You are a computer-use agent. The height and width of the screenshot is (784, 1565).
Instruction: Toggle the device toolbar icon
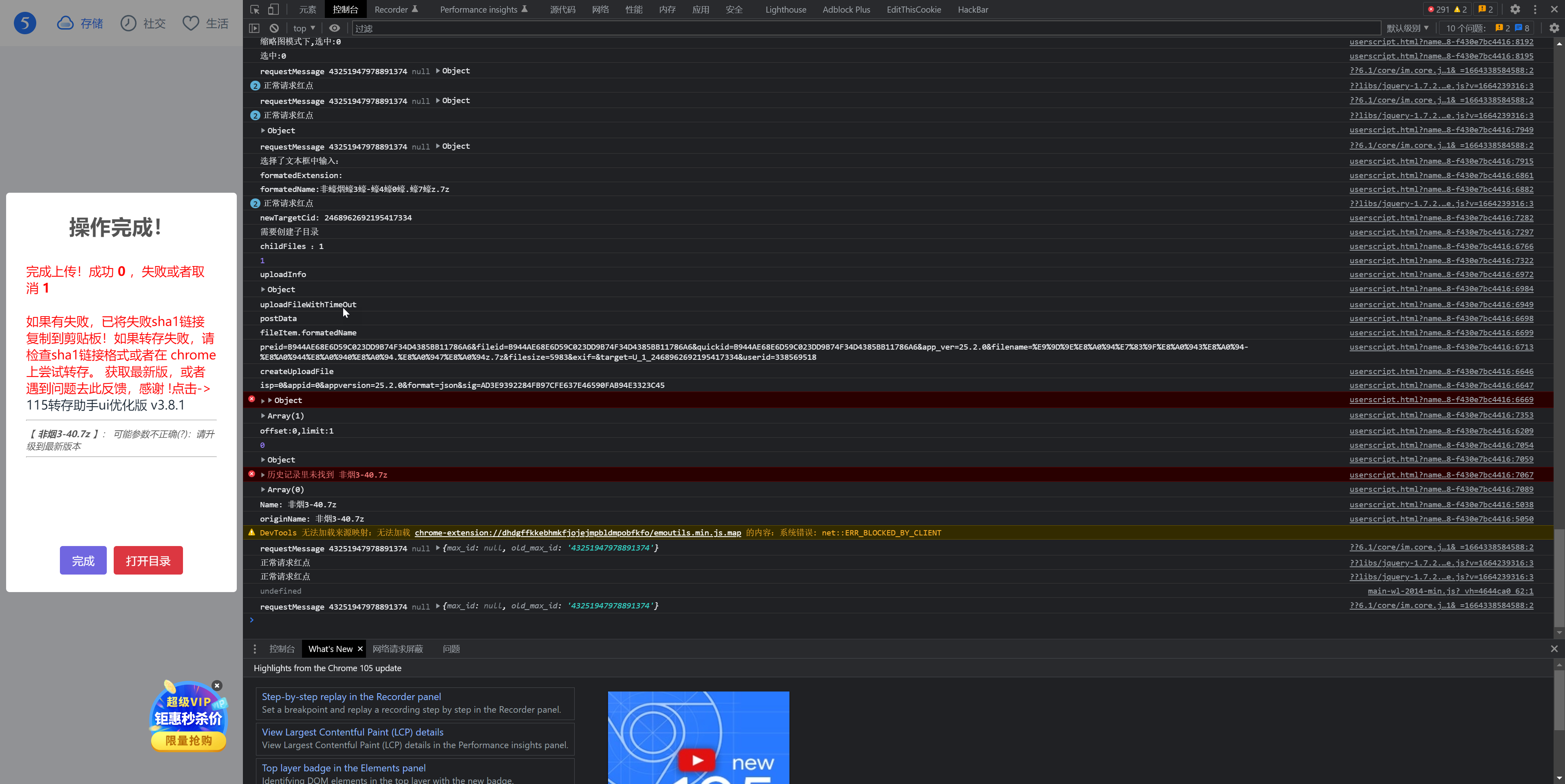click(273, 9)
